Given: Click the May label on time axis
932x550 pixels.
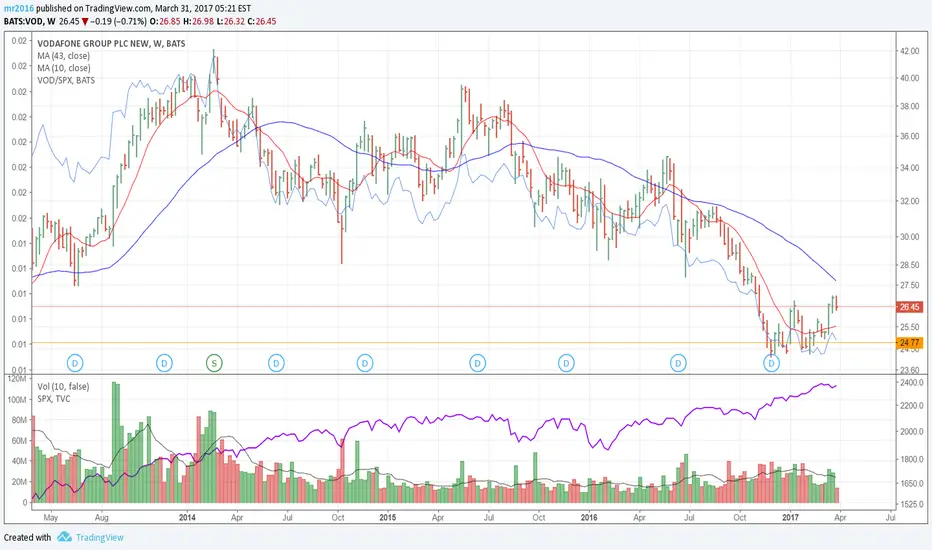Looking at the screenshot, I should pyautogui.click(x=51, y=518).
